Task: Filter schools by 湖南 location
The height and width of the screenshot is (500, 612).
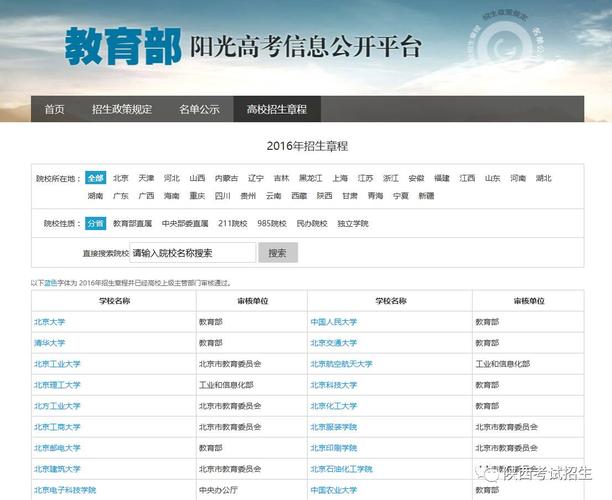Action: (x=96, y=196)
